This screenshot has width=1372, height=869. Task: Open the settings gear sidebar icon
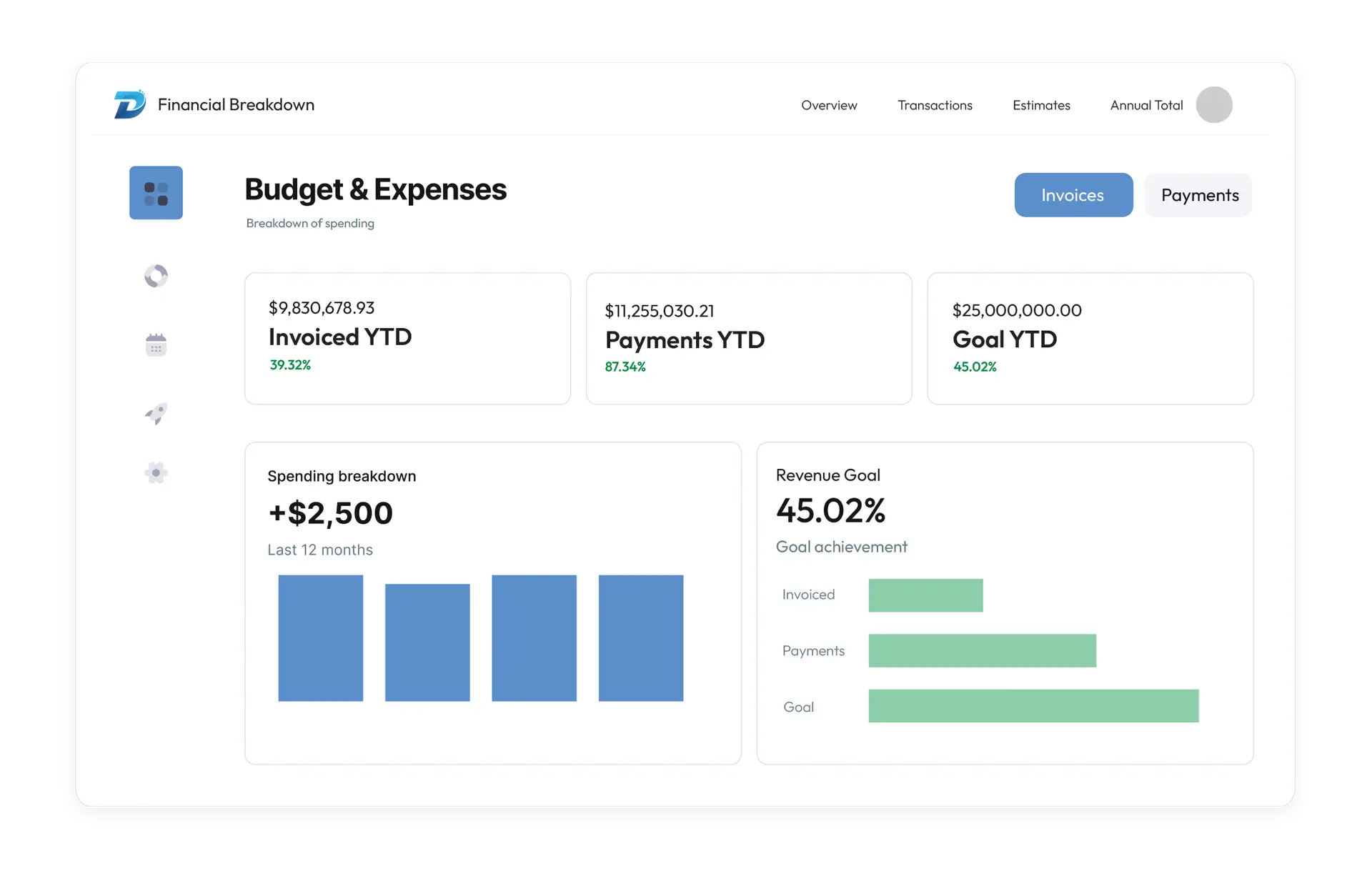pyautogui.click(x=156, y=472)
